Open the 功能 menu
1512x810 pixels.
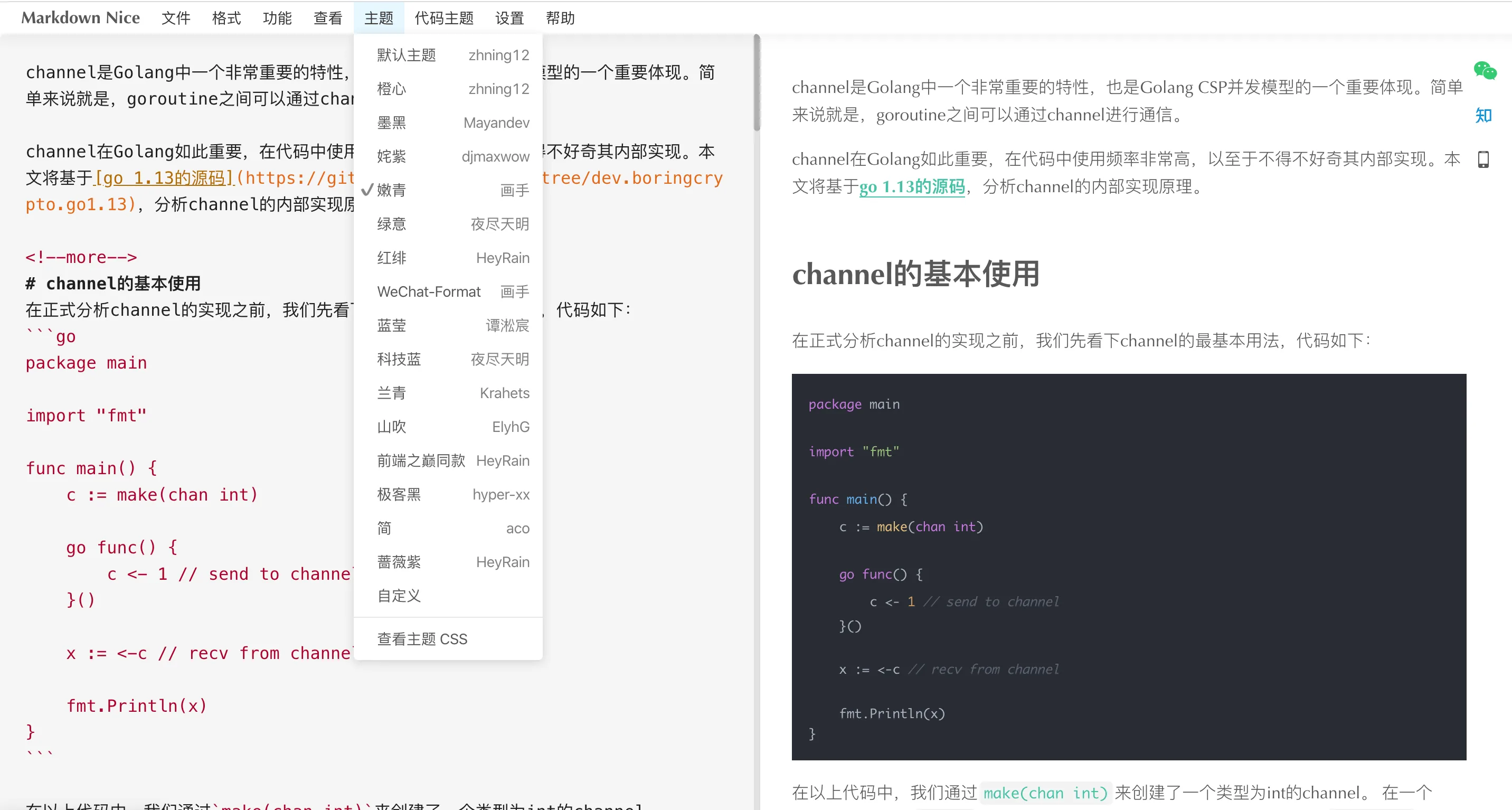(x=277, y=18)
